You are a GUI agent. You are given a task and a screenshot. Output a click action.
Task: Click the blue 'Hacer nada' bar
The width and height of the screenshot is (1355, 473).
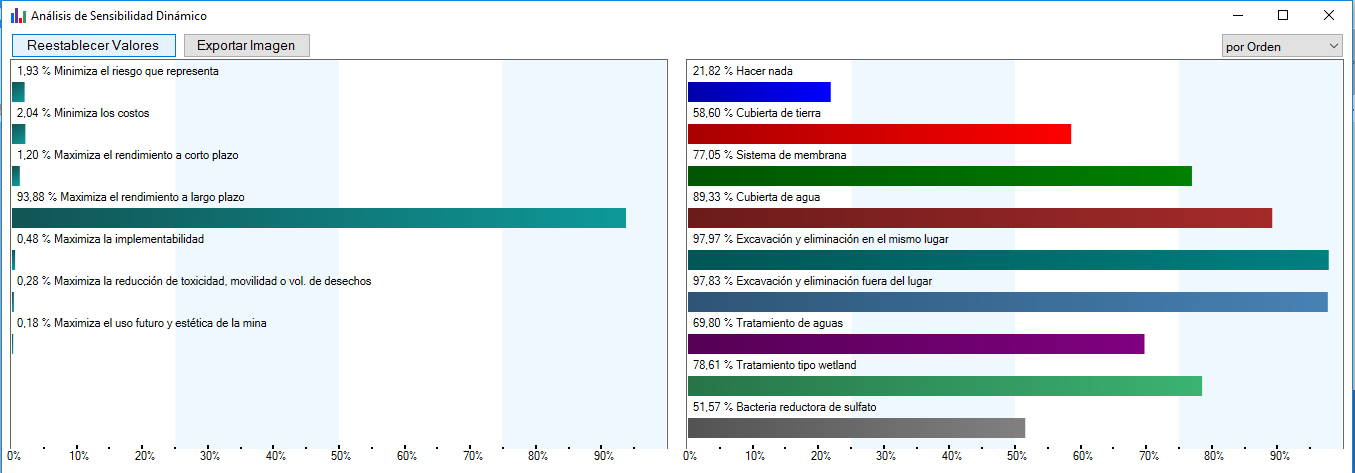pyautogui.click(x=759, y=92)
